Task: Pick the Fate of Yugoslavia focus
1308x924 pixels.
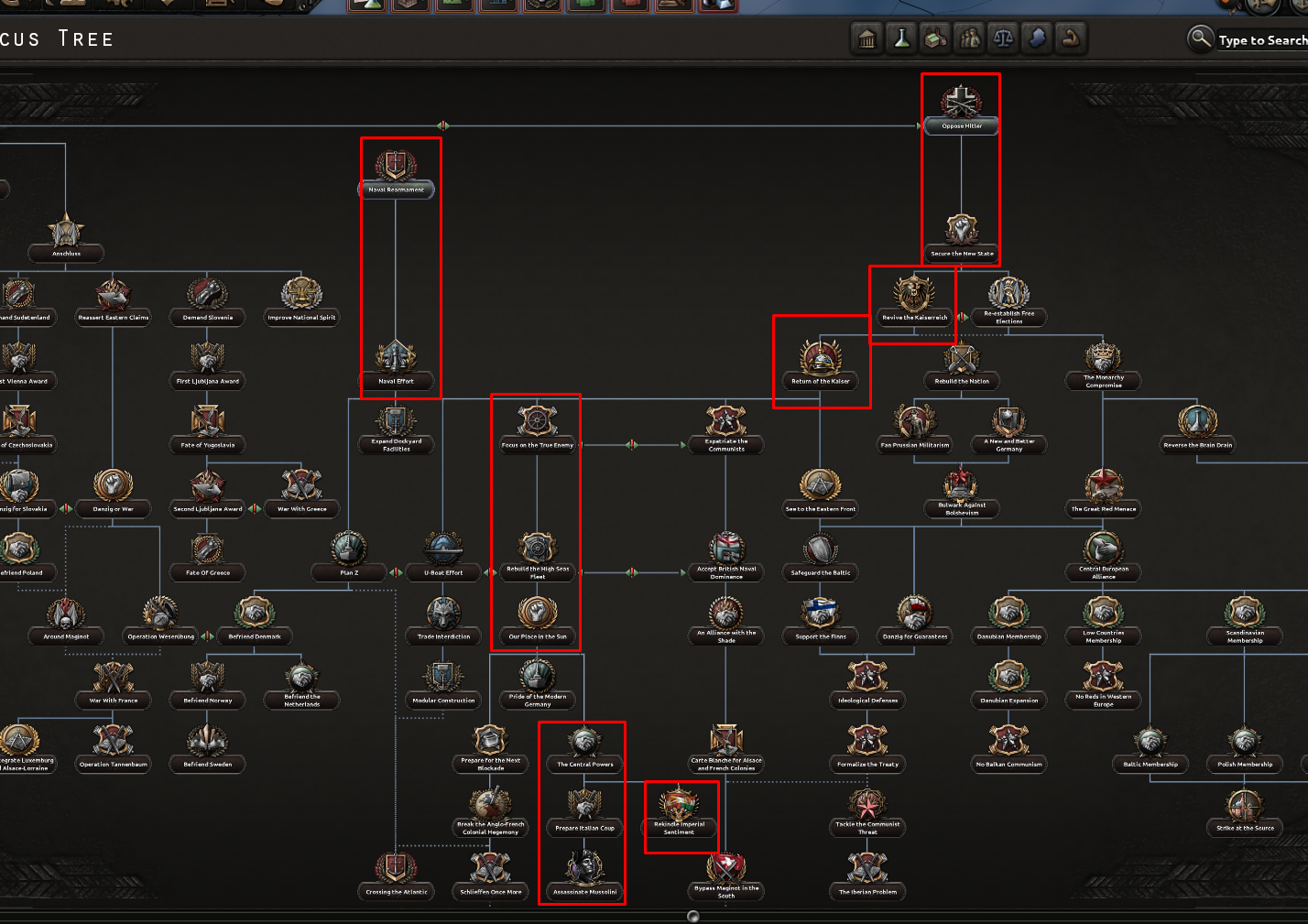Action: point(208,429)
